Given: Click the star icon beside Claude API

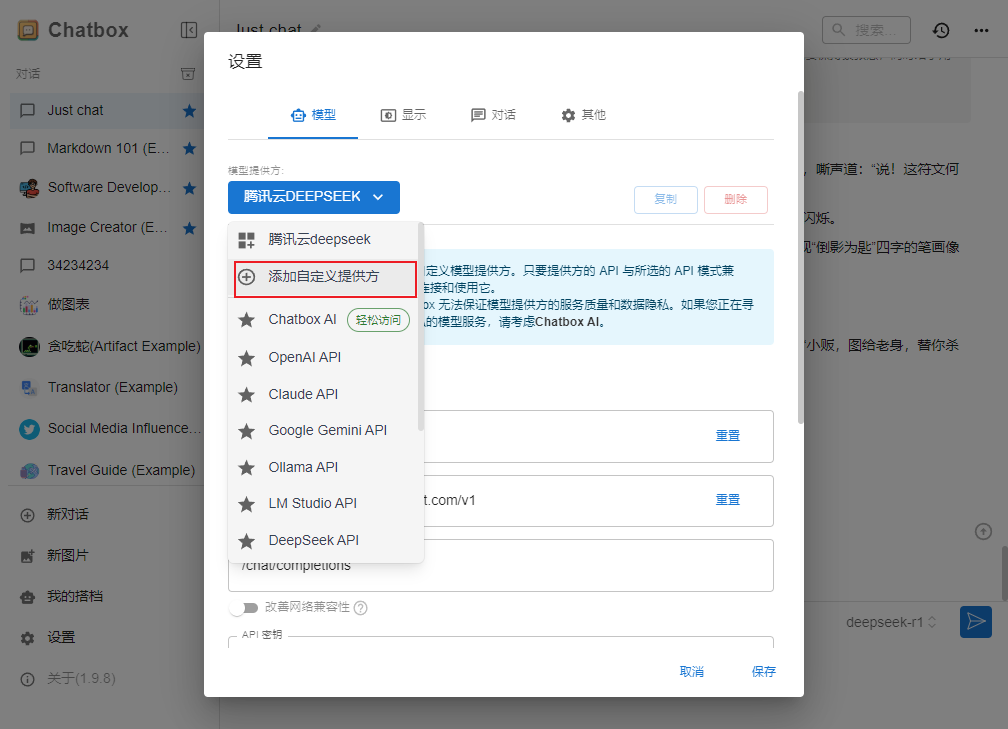Looking at the screenshot, I should [246, 395].
